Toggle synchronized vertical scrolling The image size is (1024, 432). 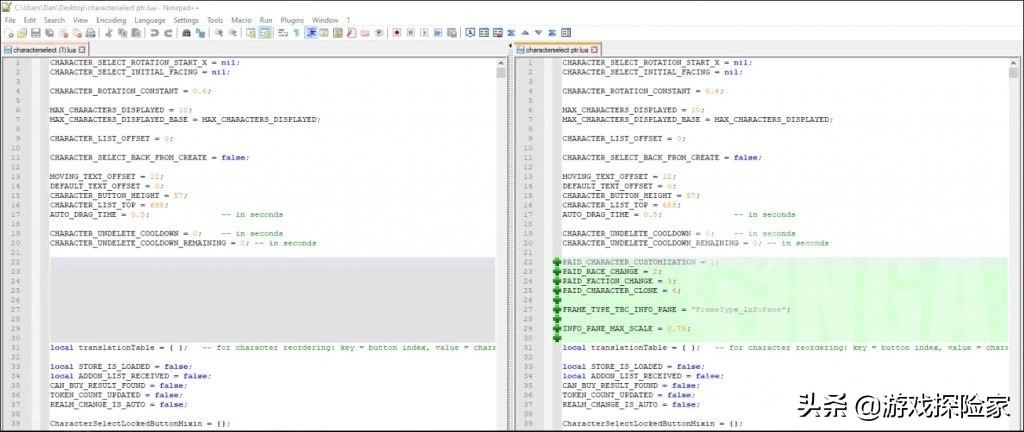tap(250, 33)
